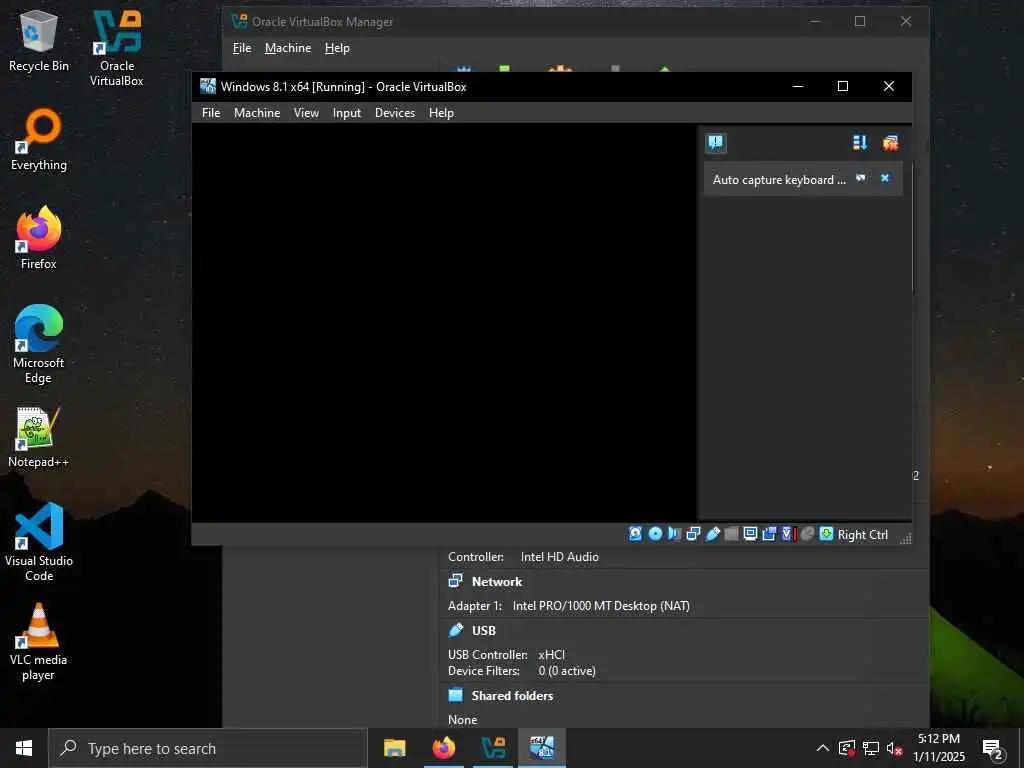Maximize the Windows 8.1 VM window
1024x768 pixels.
click(843, 86)
